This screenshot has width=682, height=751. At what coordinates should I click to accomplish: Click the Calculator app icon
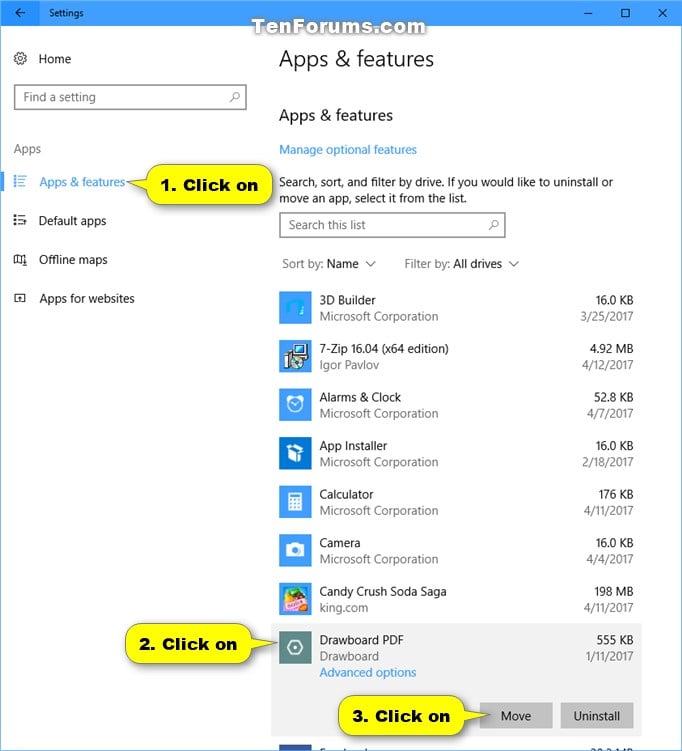click(x=295, y=502)
